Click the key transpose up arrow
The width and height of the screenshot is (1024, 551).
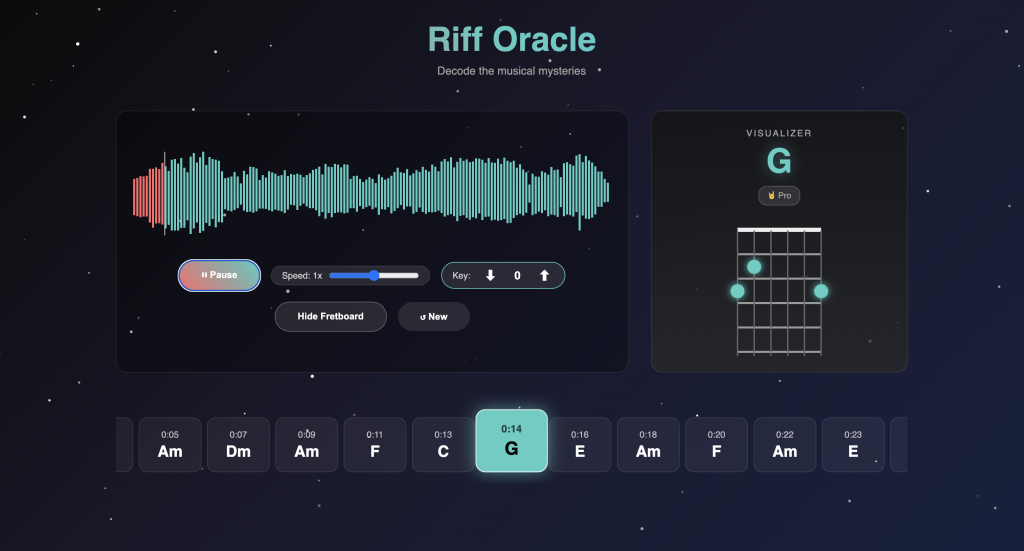[x=544, y=275]
